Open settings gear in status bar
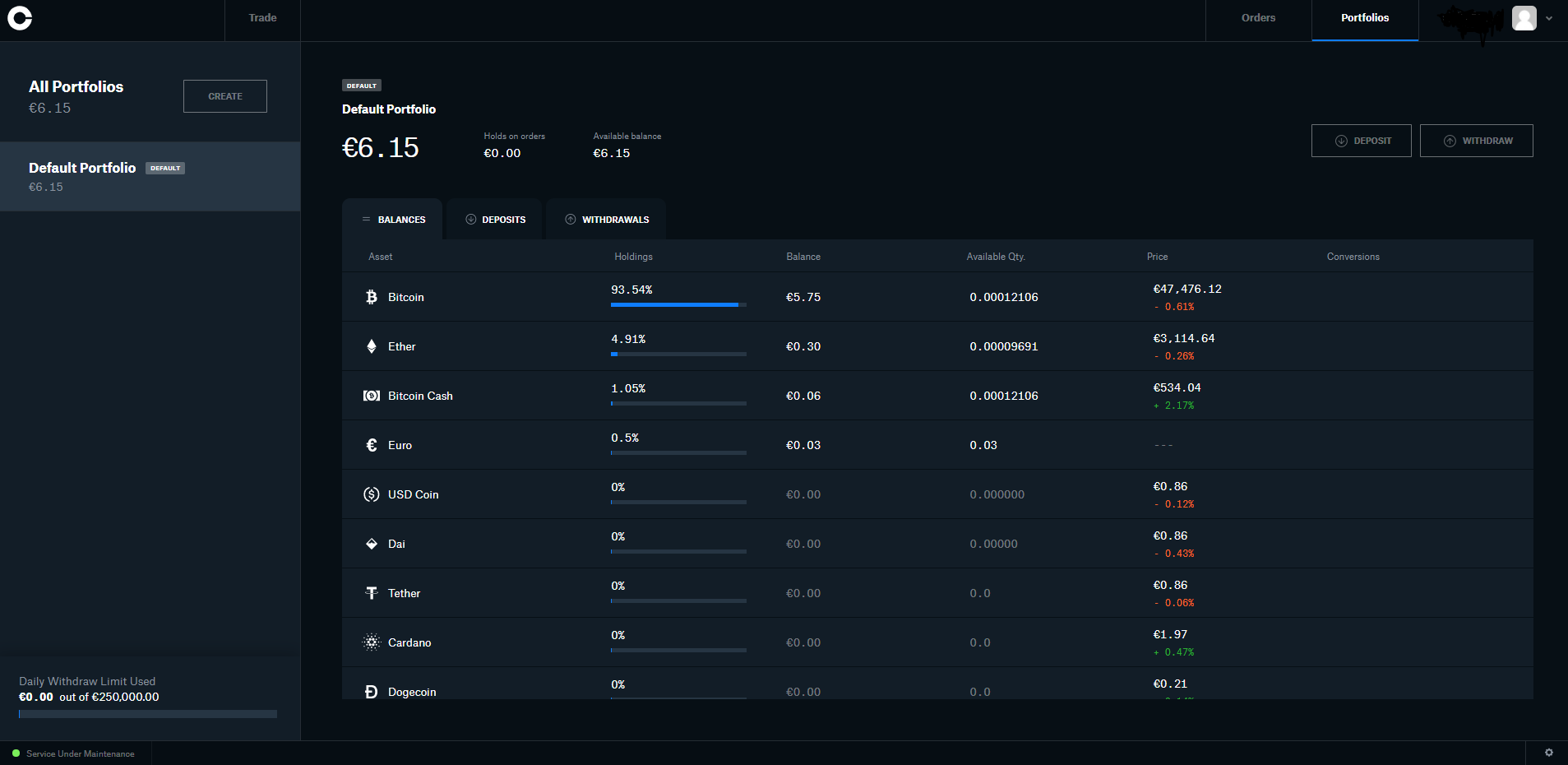 1549,753
